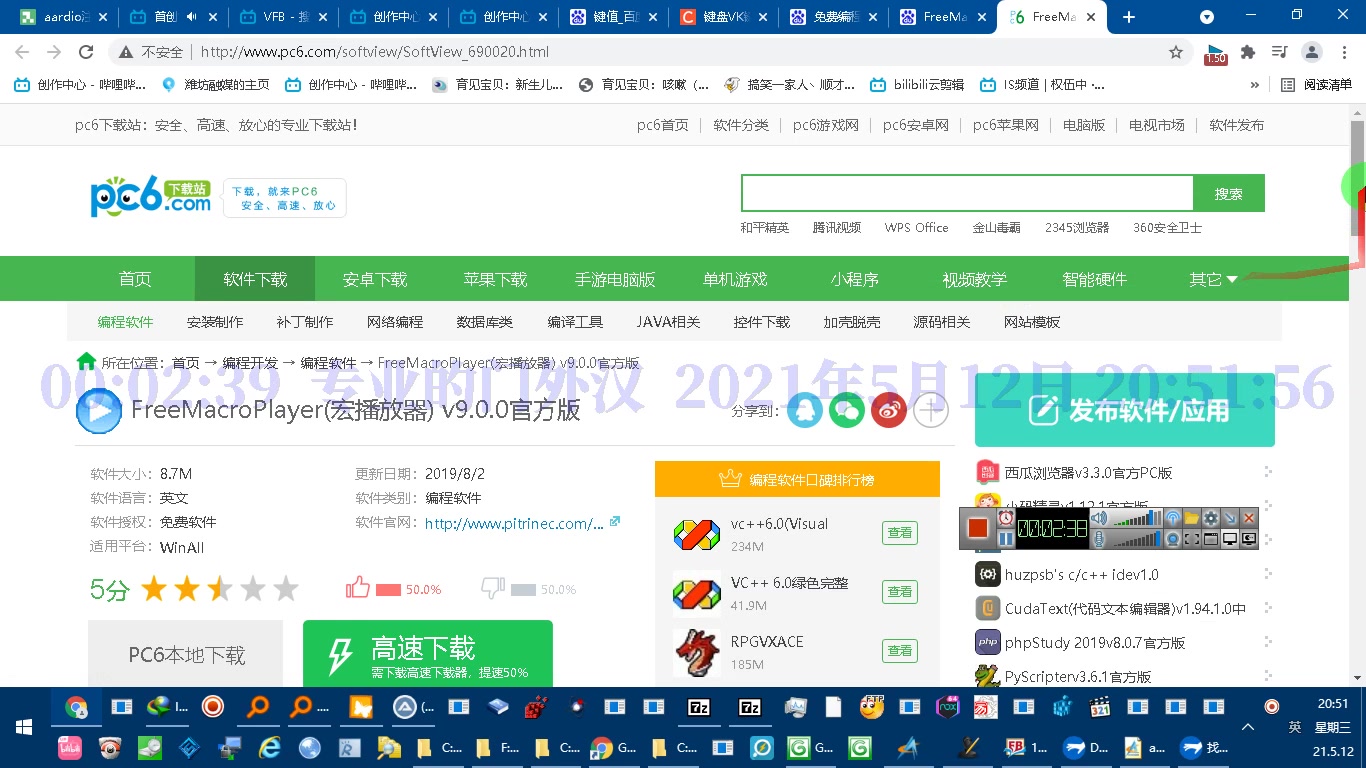Toggle the recorder's webcam icon

pyautogui.click(x=1173, y=539)
